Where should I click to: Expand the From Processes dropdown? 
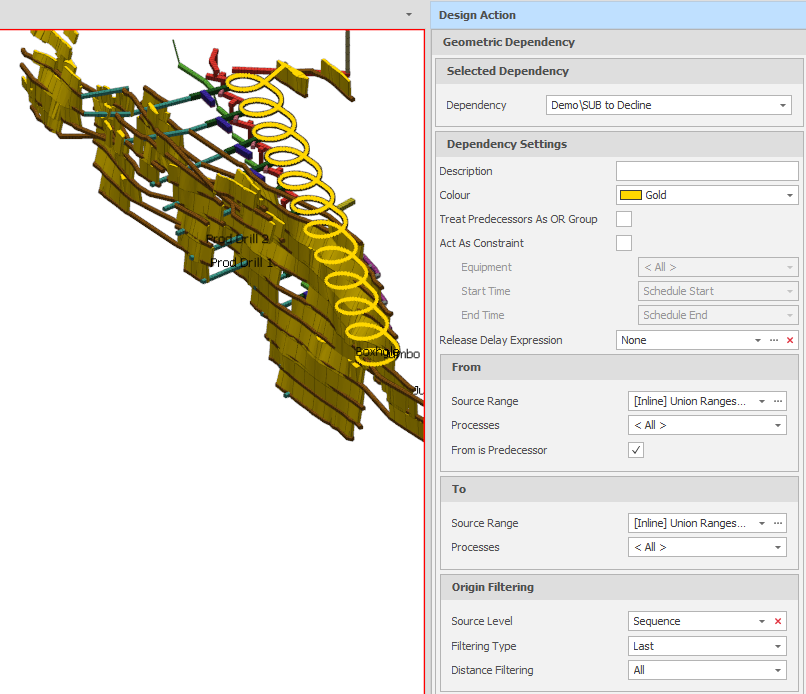click(778, 425)
